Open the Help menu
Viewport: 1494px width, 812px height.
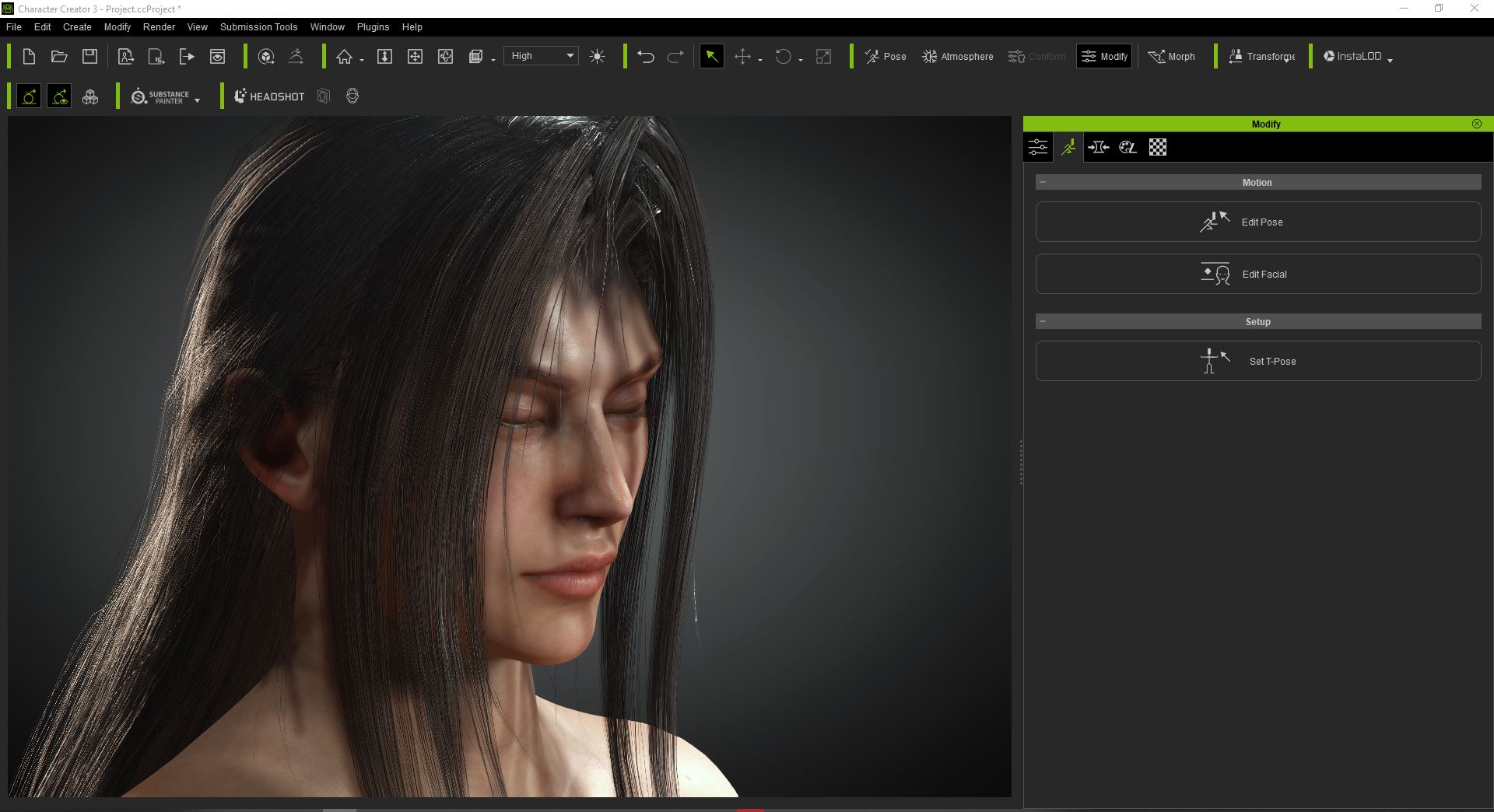click(412, 26)
